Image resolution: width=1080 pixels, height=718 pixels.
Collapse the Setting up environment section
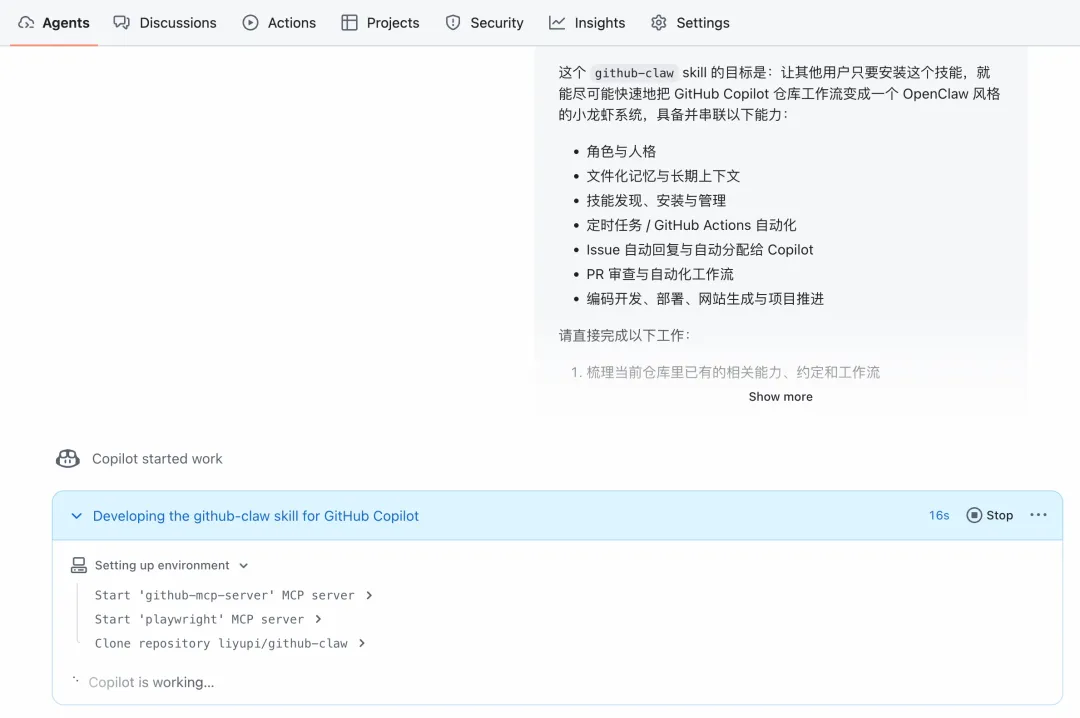coord(245,565)
